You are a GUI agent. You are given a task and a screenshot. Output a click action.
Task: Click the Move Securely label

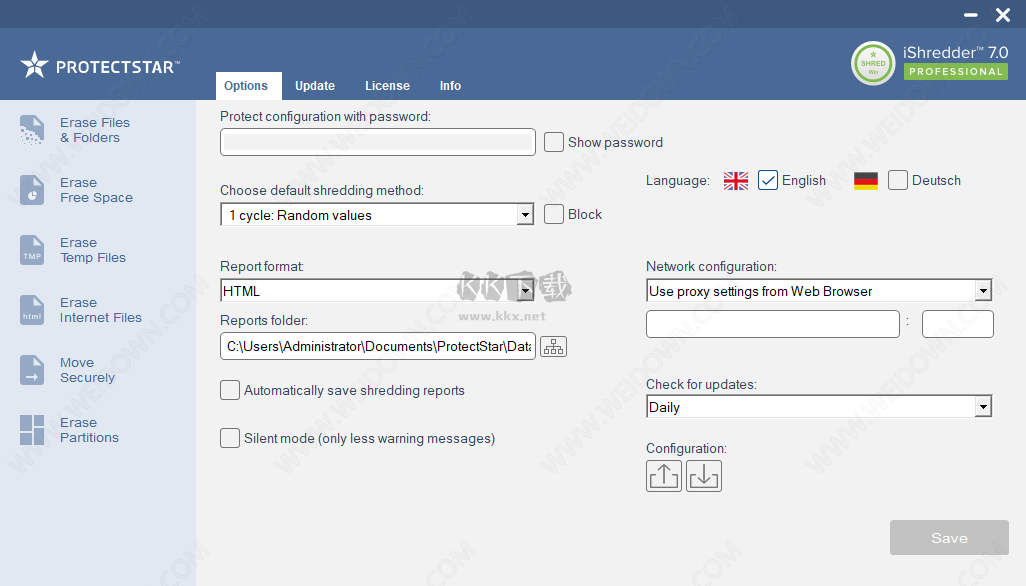tap(88, 370)
